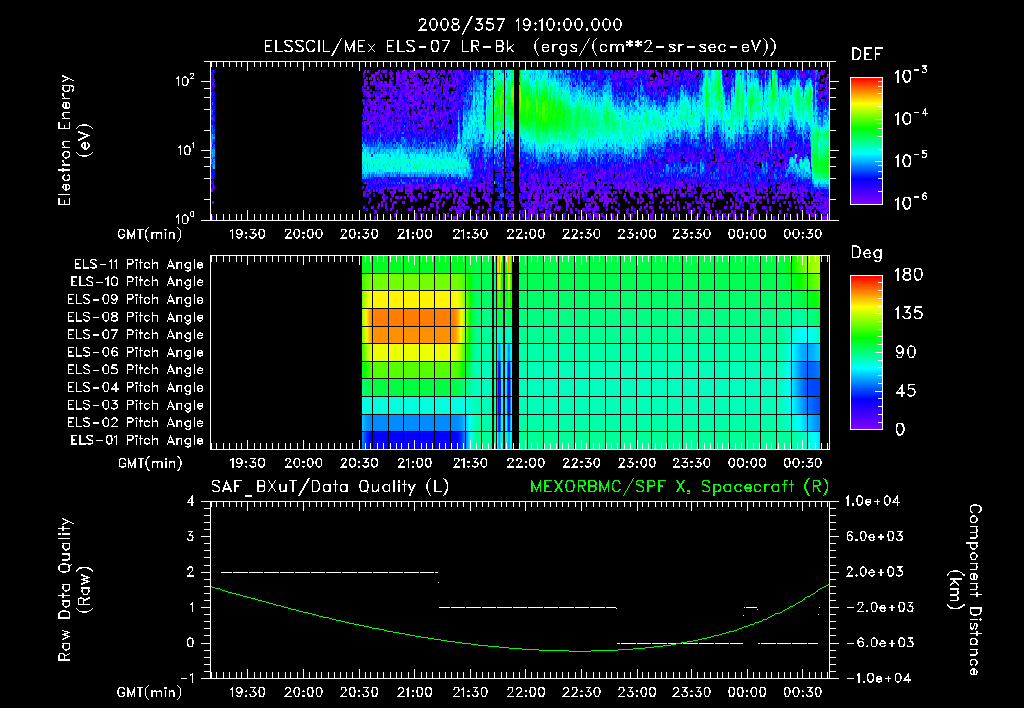Viewport: 1024px width, 708px height.
Task: Click the 10⁻⁶ label beside DEF colorbar
Action: (910, 202)
